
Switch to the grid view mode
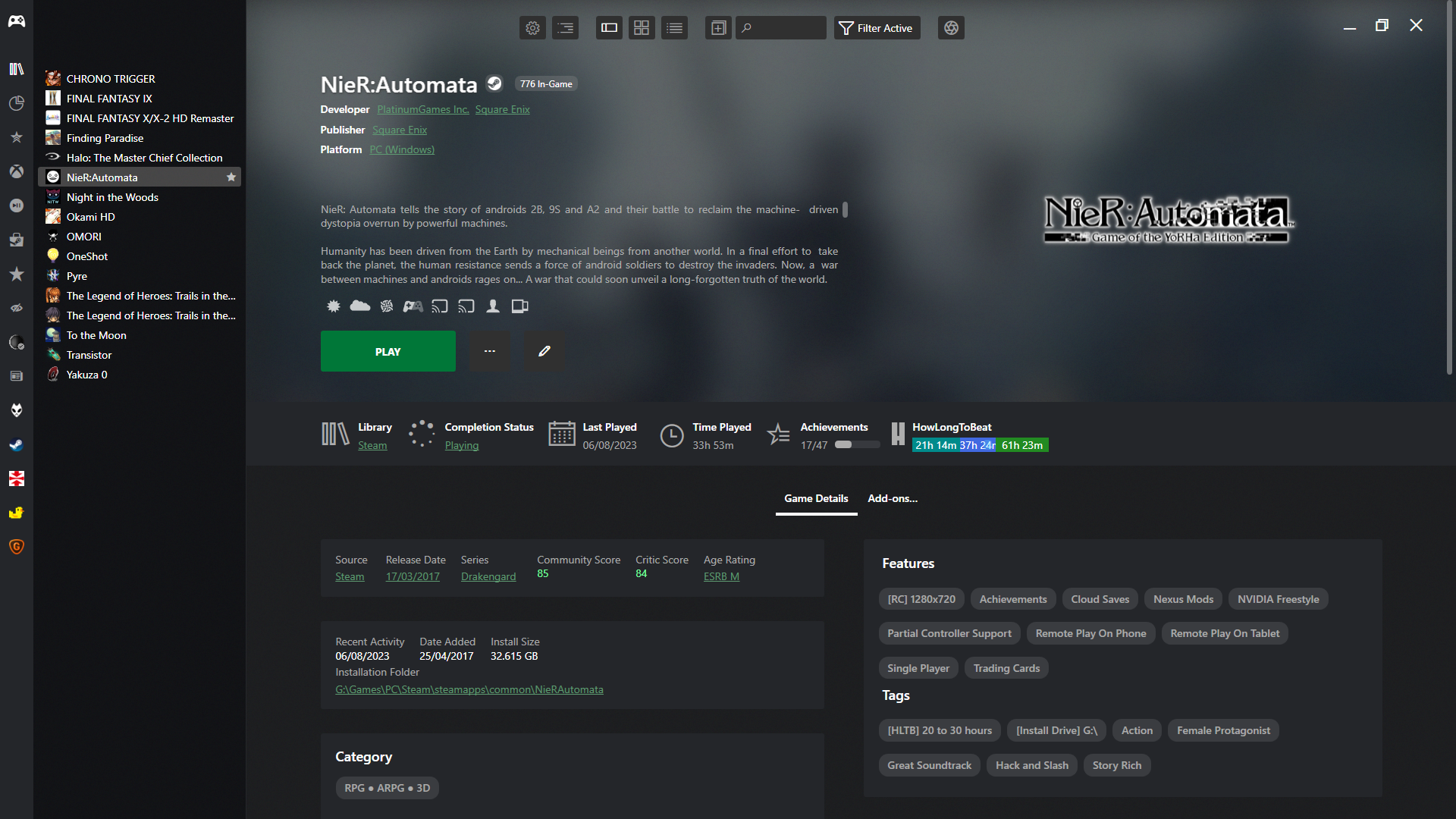pos(642,28)
